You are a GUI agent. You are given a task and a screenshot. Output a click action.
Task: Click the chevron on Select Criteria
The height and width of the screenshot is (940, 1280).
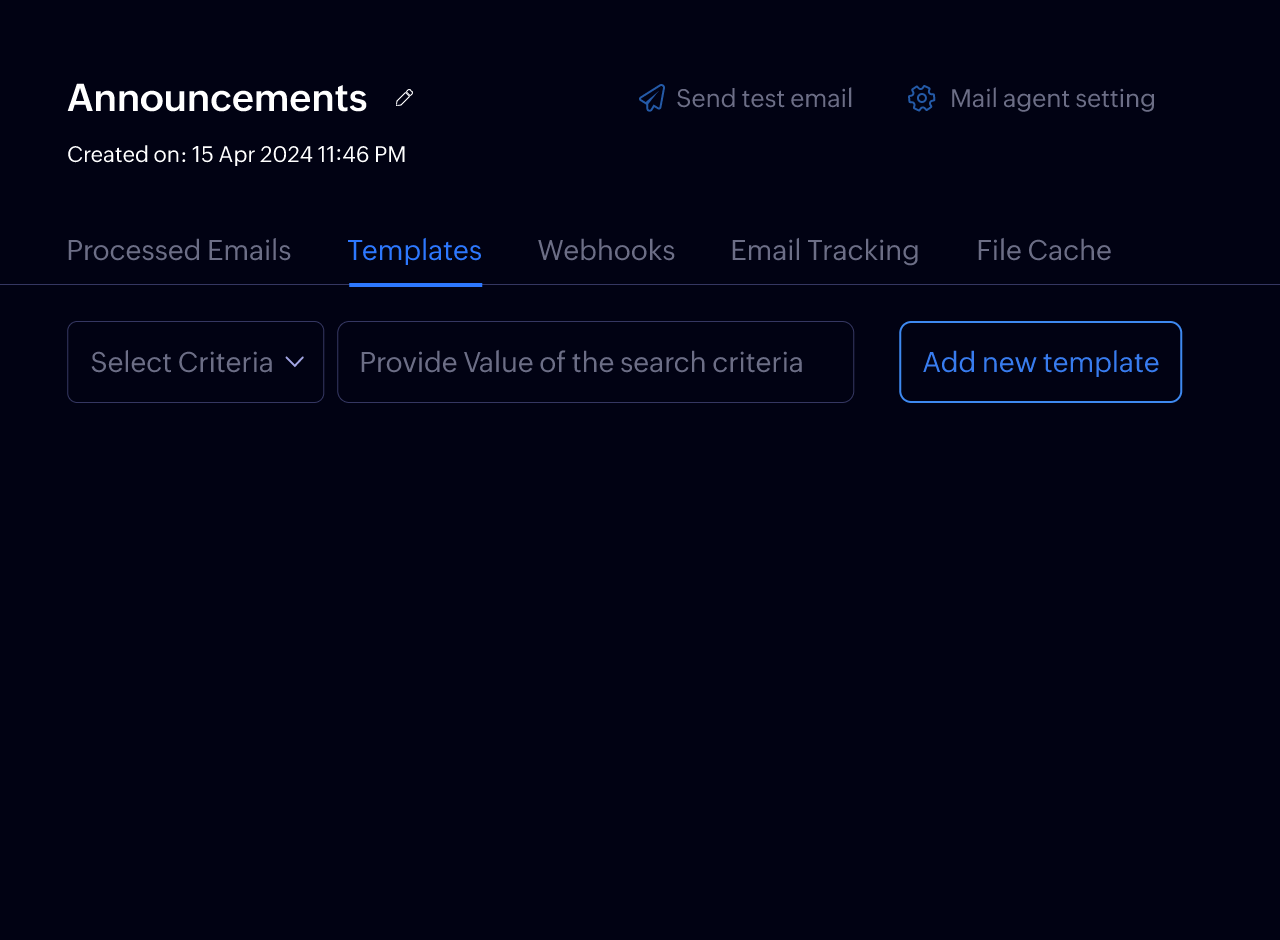coord(295,361)
